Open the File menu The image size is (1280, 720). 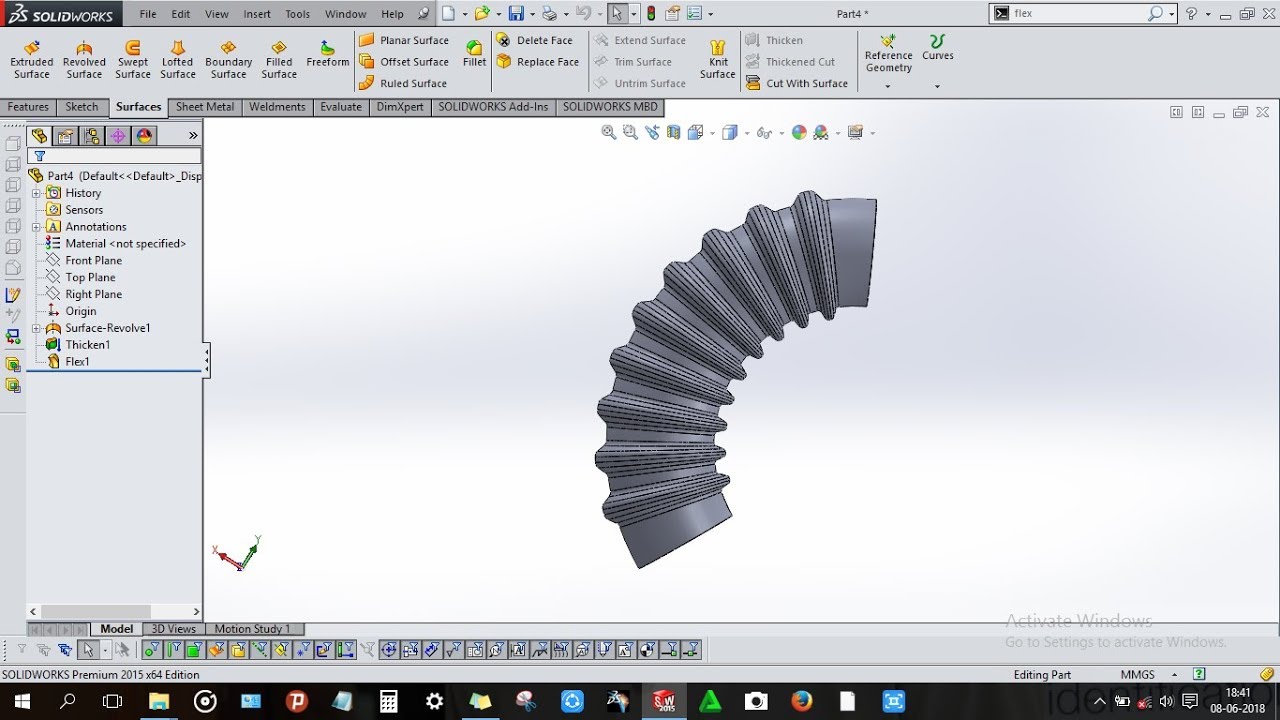pos(148,14)
